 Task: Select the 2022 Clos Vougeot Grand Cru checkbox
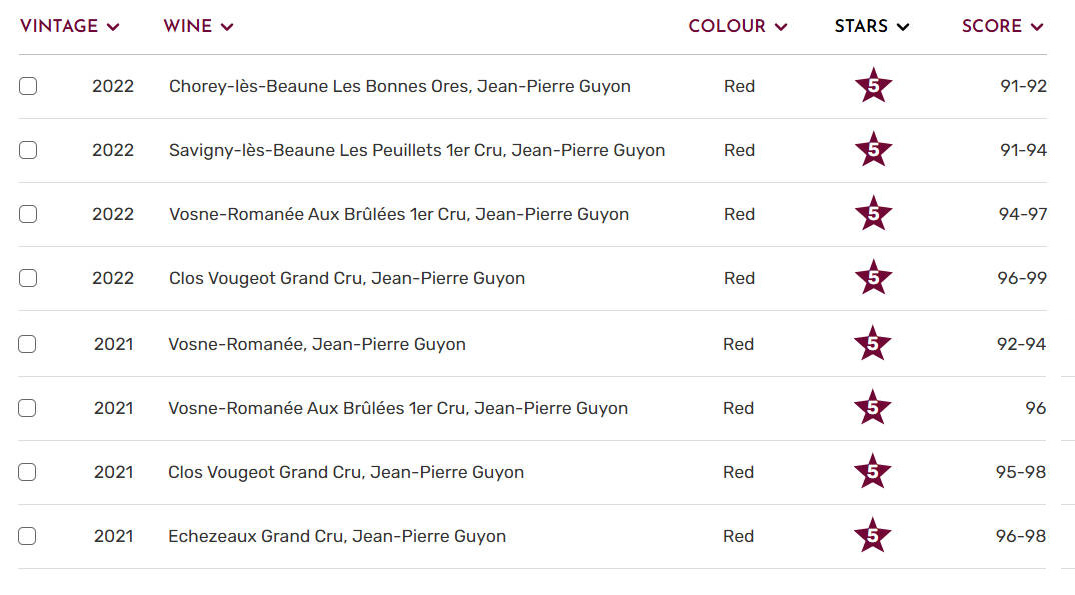coord(28,278)
